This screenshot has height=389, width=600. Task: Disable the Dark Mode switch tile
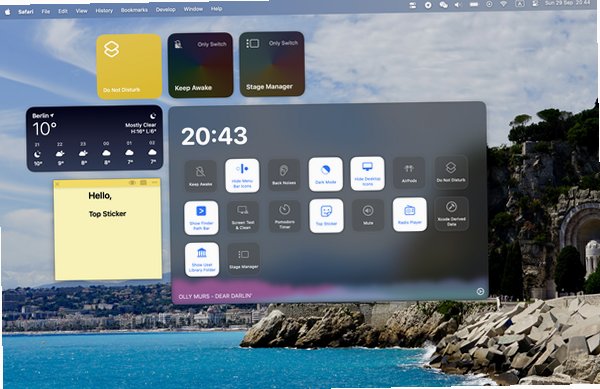[326, 174]
